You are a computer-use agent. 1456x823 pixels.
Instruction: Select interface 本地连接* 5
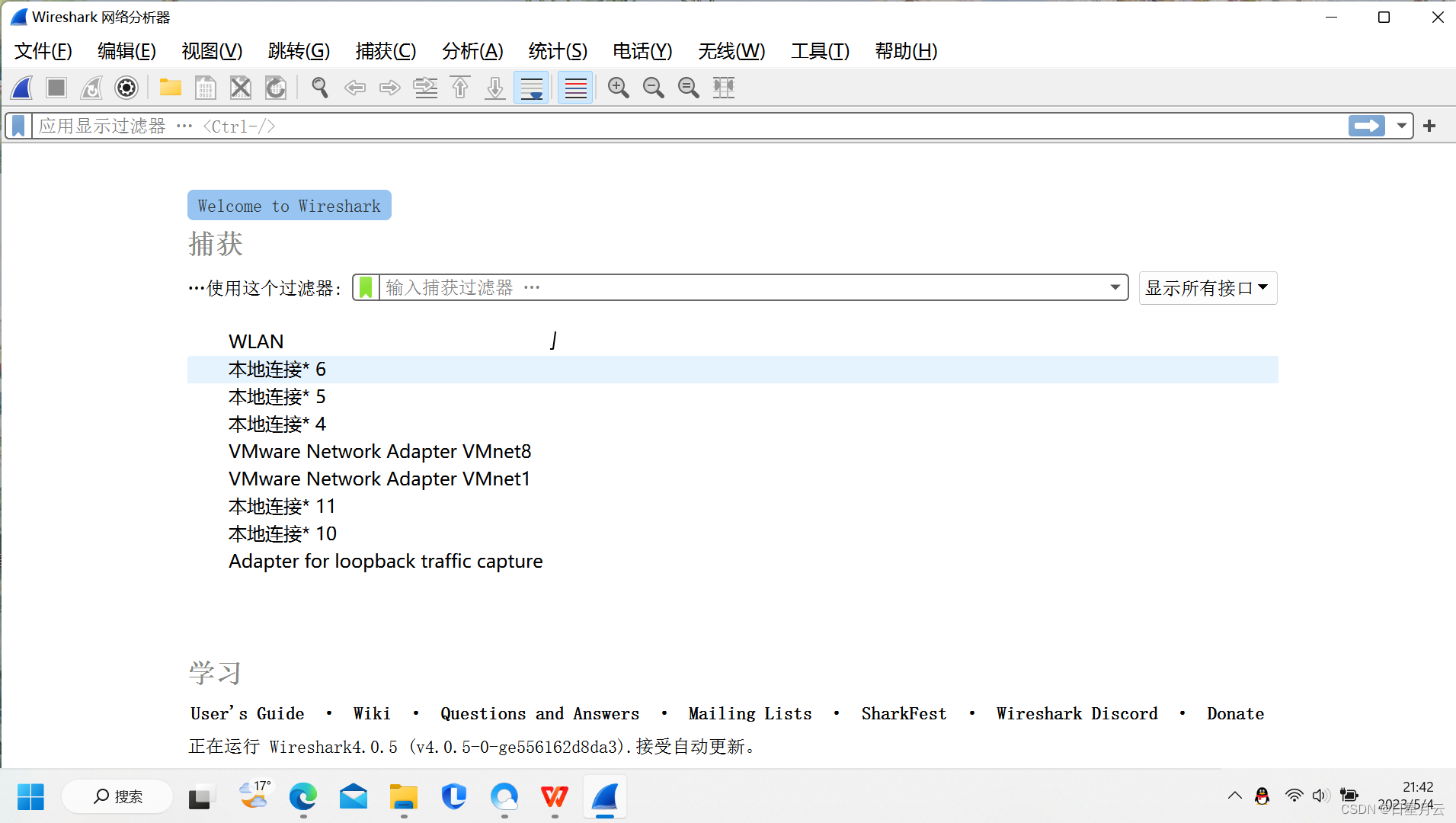click(x=732, y=396)
